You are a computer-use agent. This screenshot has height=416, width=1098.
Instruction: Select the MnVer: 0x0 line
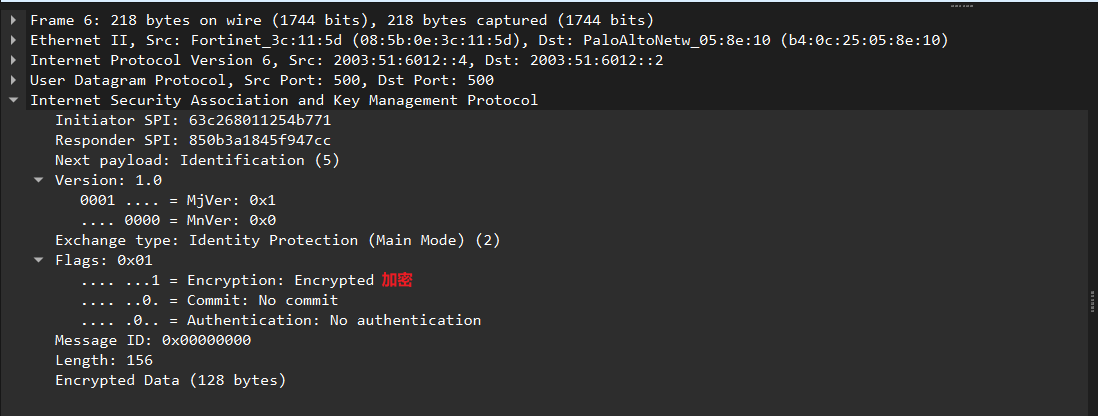[177, 220]
